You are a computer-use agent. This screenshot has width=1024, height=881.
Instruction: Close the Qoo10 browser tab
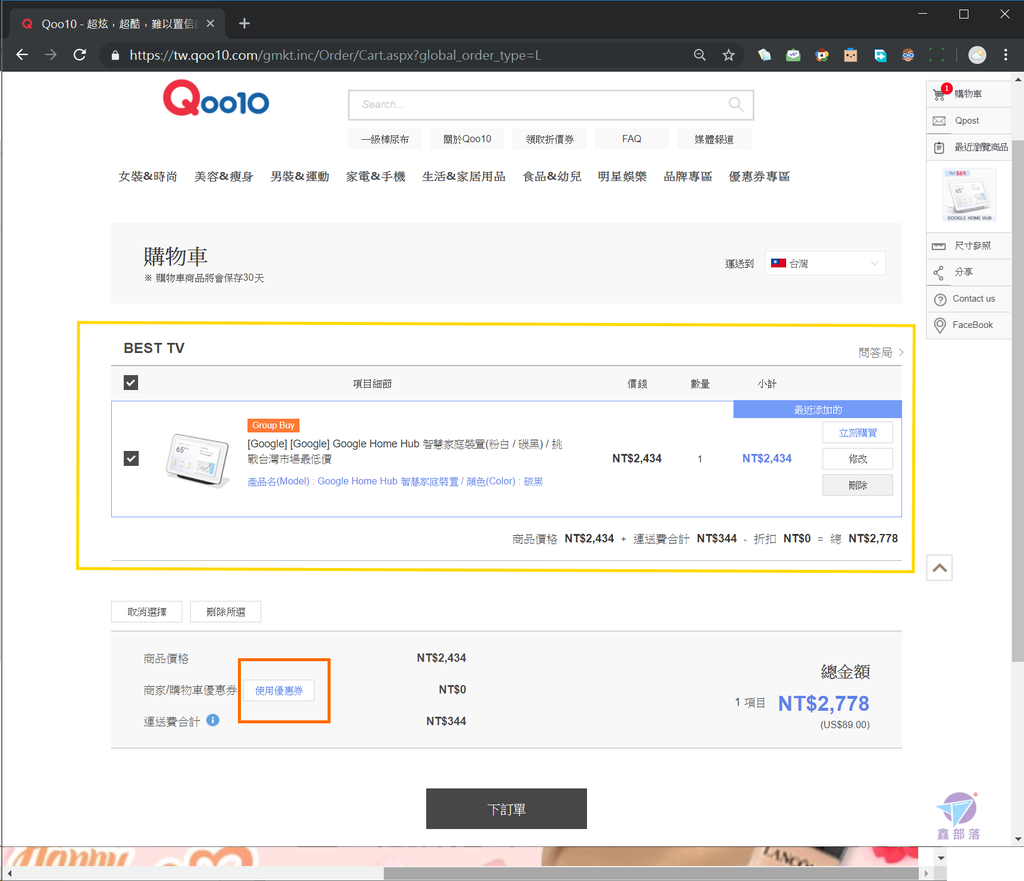(x=210, y=24)
